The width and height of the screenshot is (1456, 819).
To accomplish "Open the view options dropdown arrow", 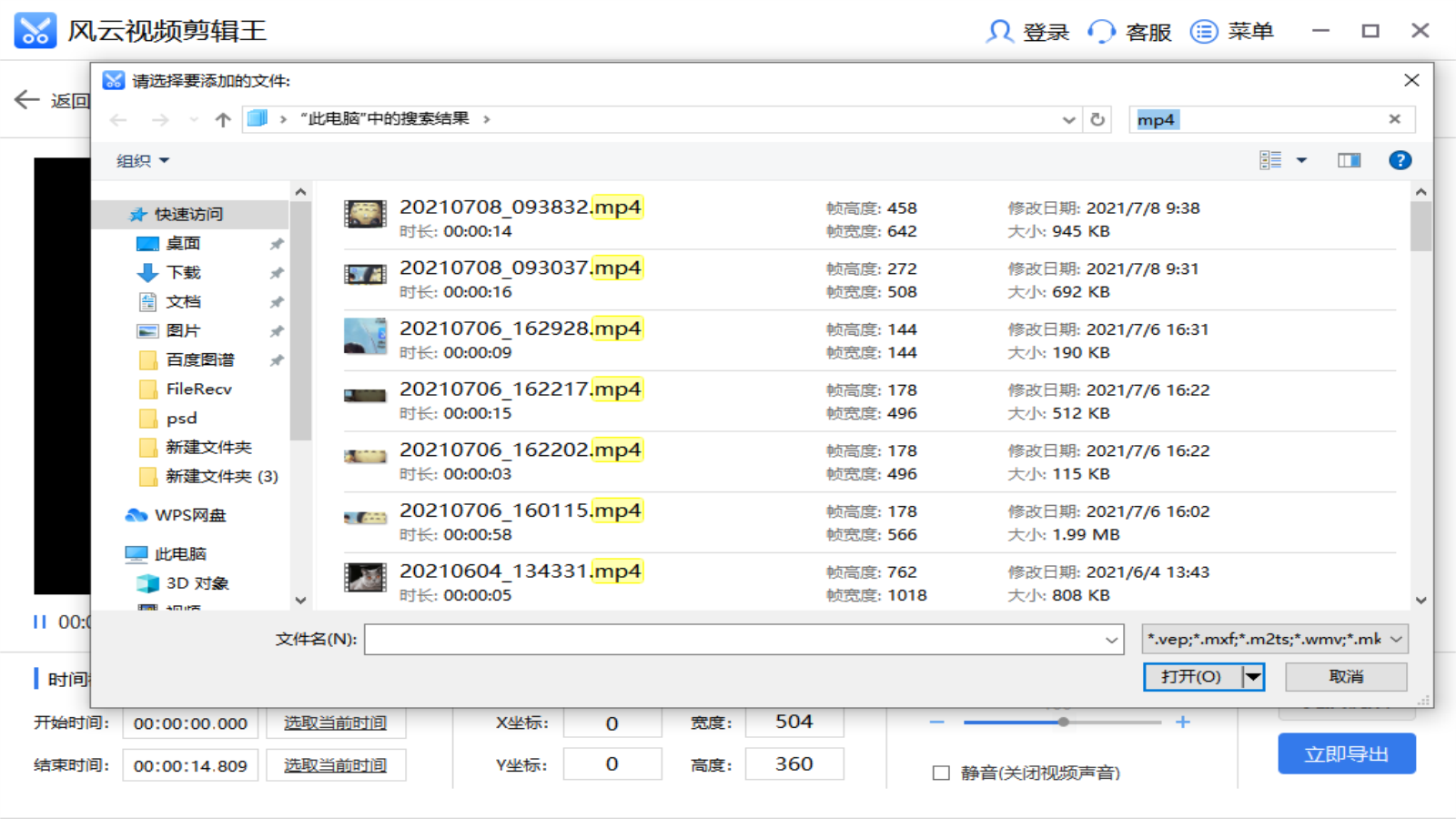I will coord(1301,160).
